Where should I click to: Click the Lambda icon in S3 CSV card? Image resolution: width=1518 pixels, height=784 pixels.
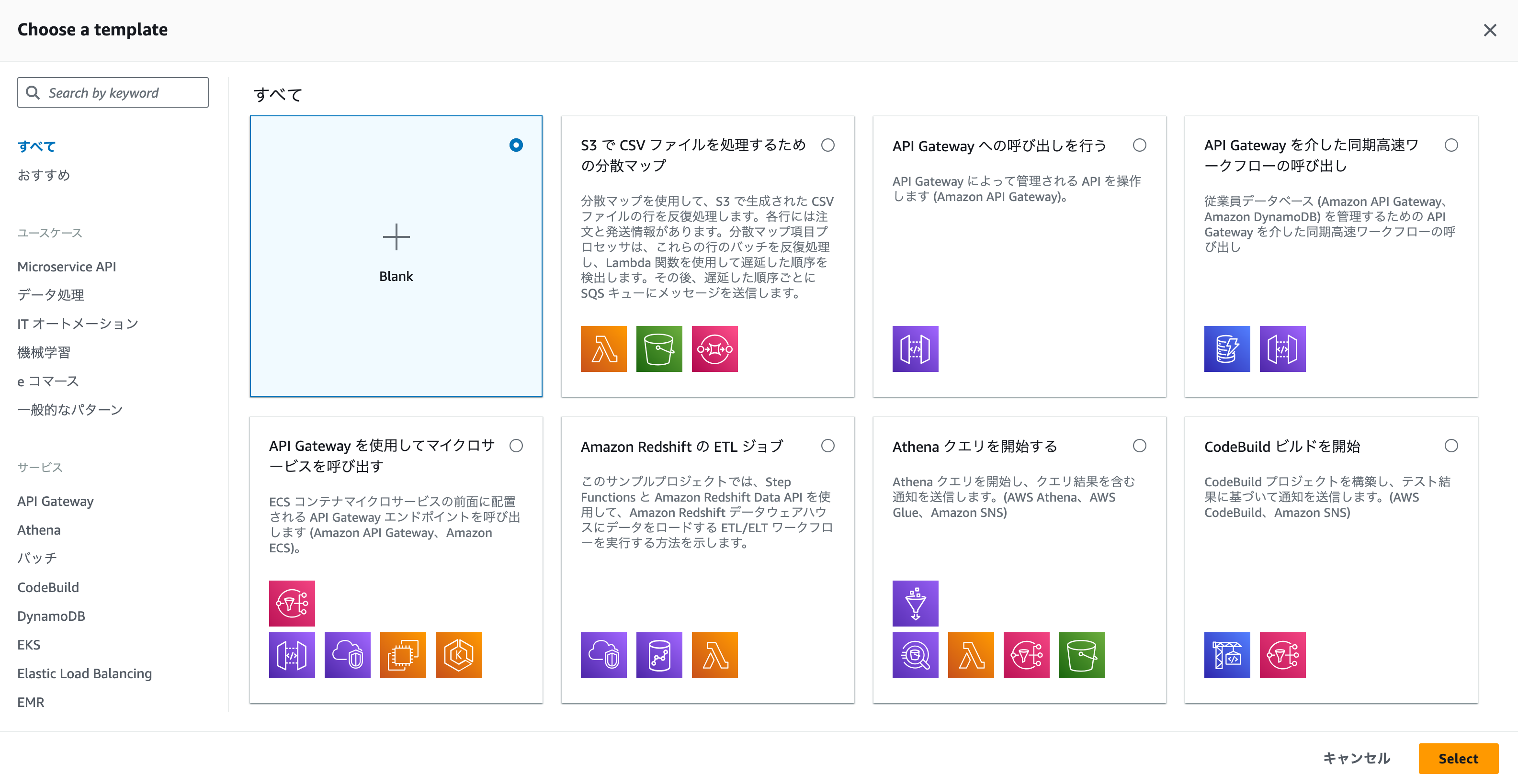click(x=603, y=349)
